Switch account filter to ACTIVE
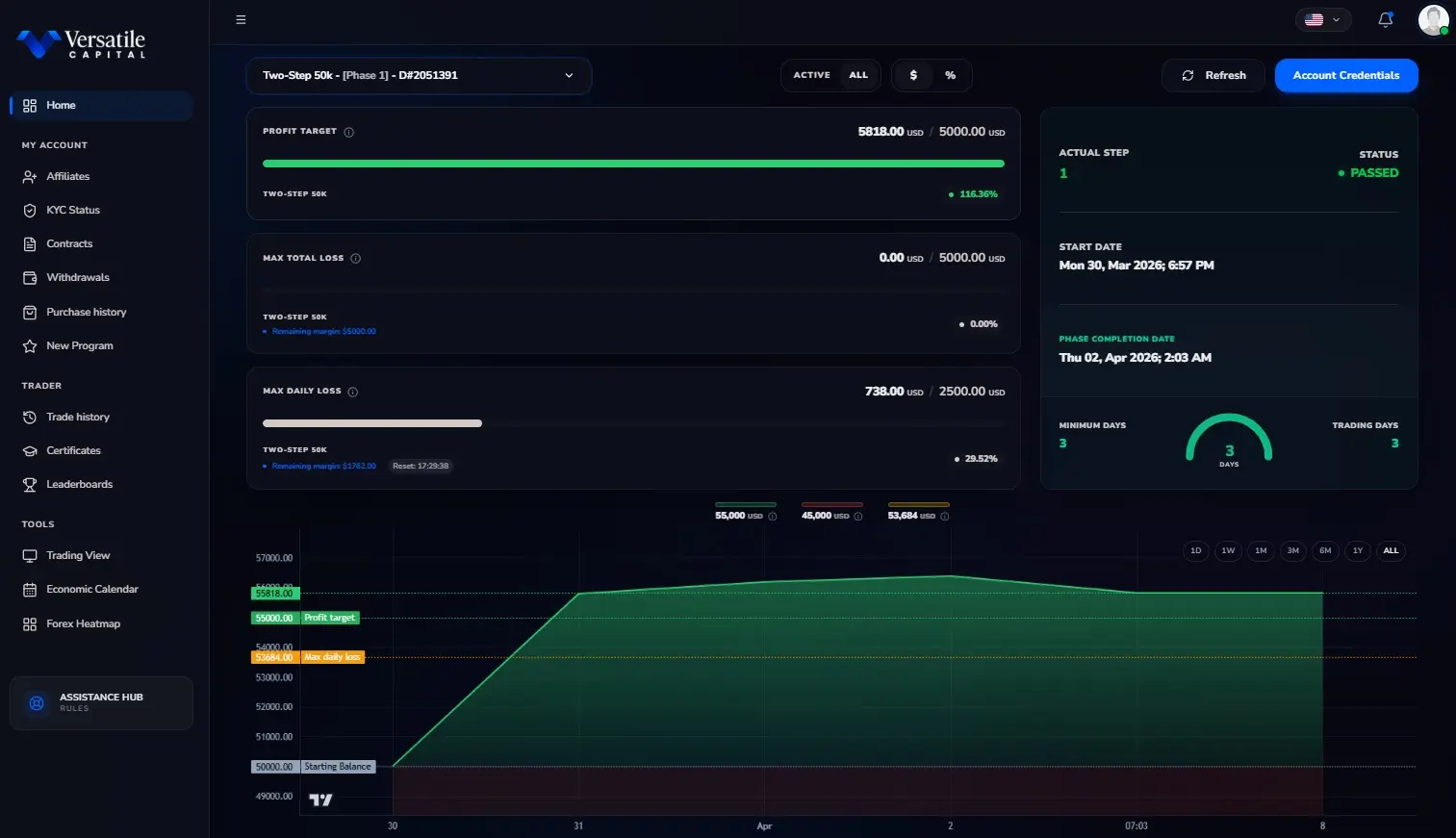 [811, 75]
